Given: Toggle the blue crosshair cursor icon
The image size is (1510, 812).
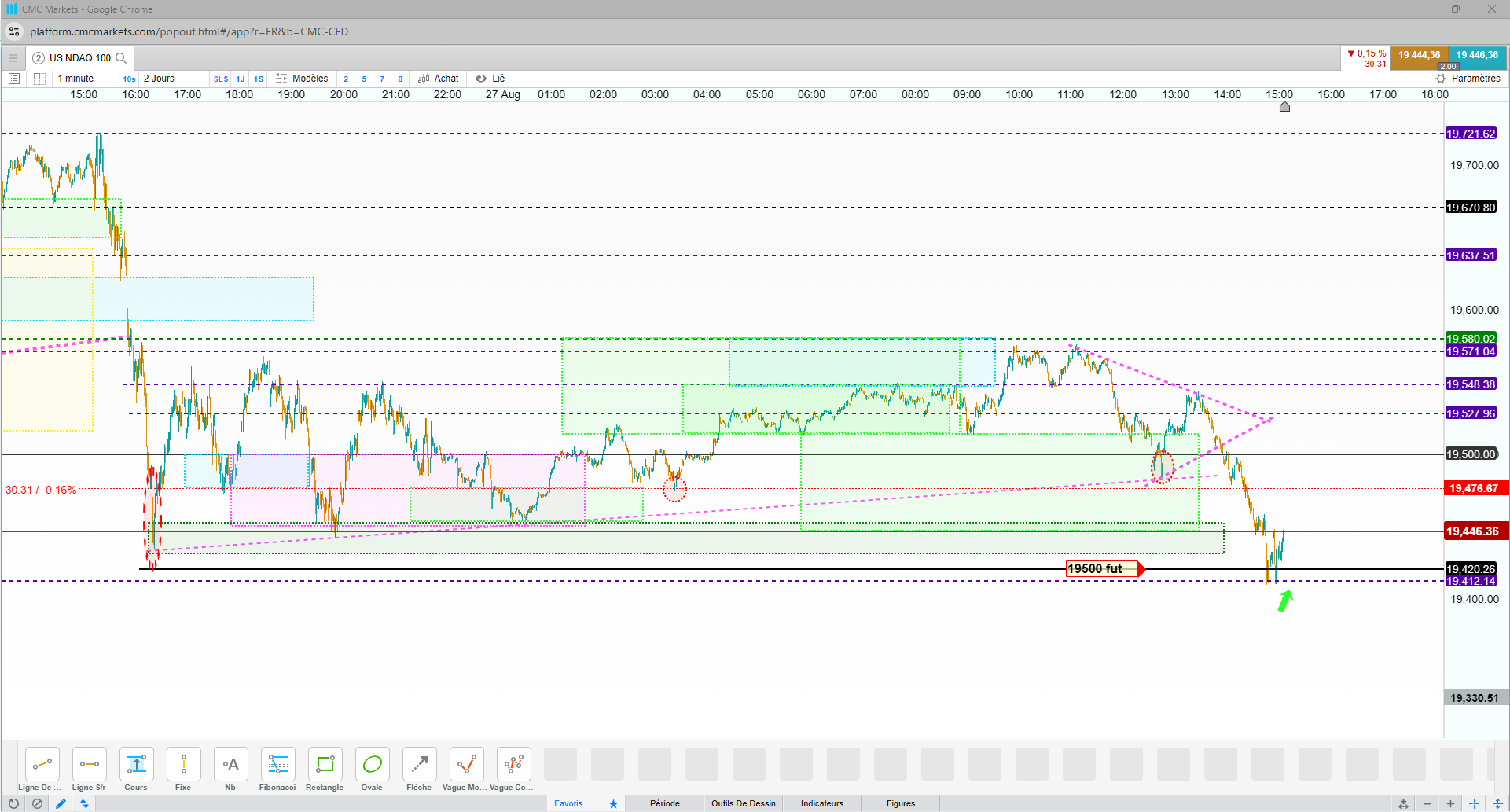Looking at the screenshot, I should [x=1474, y=803].
